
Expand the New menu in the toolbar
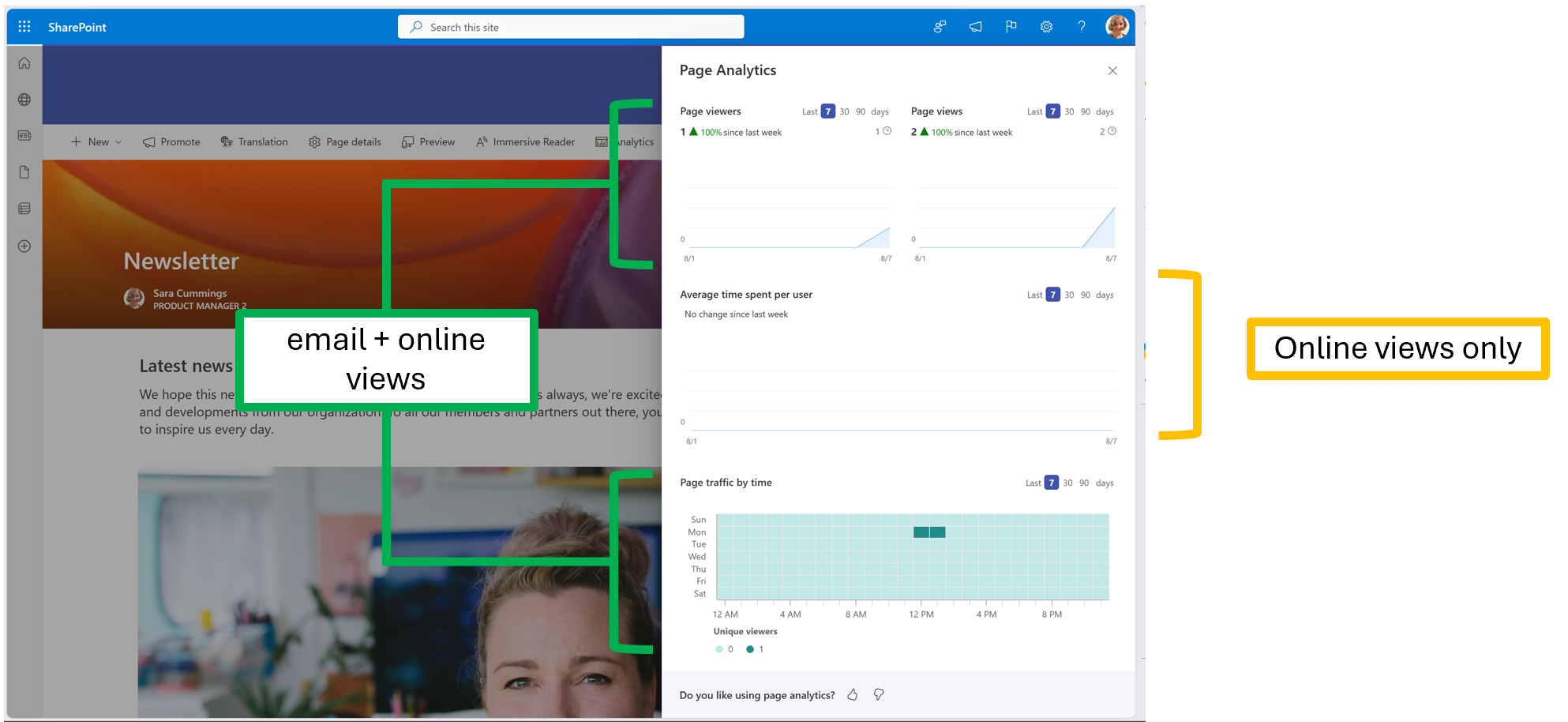[96, 142]
